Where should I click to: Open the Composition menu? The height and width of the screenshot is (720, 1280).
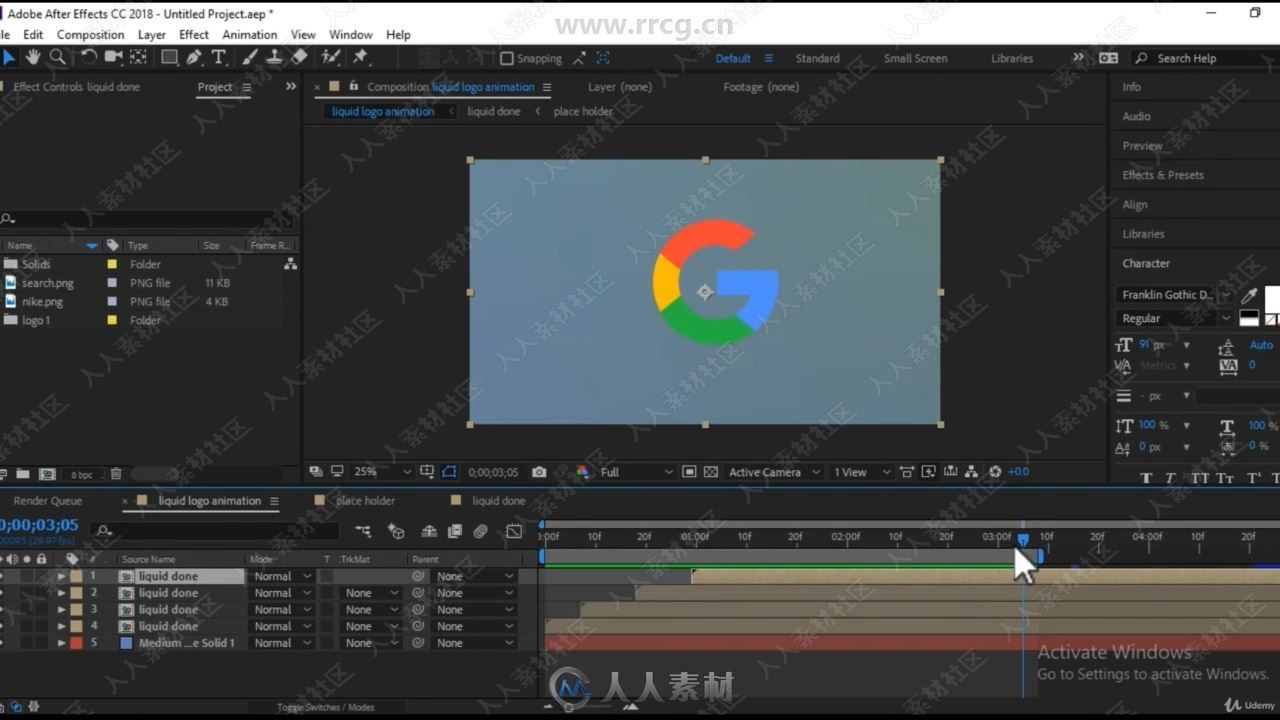pyautogui.click(x=90, y=34)
